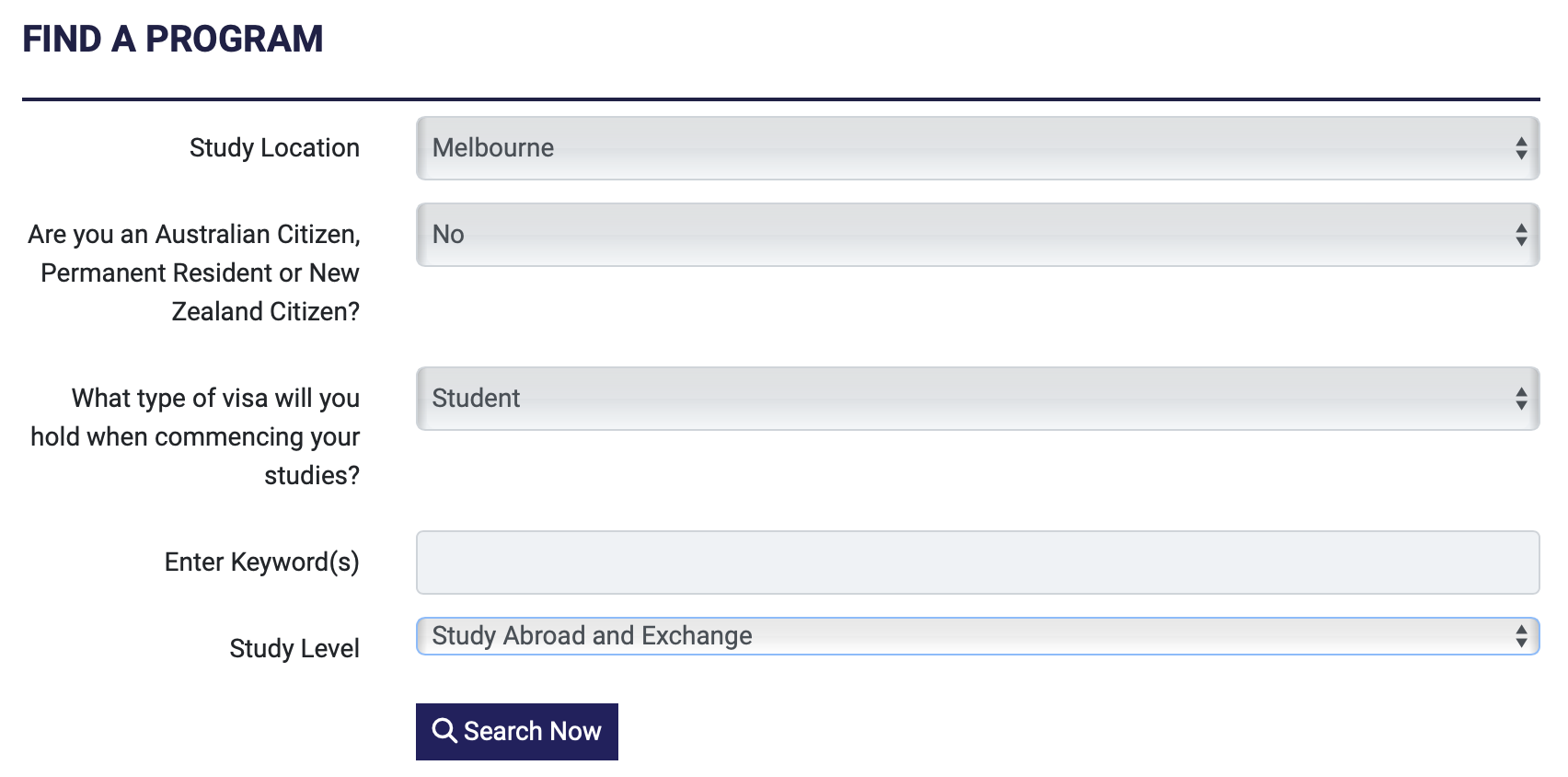Viewport: 1568px width, 777px height.
Task: Click the up-down arrows on Study Location
Action: 1520,148
